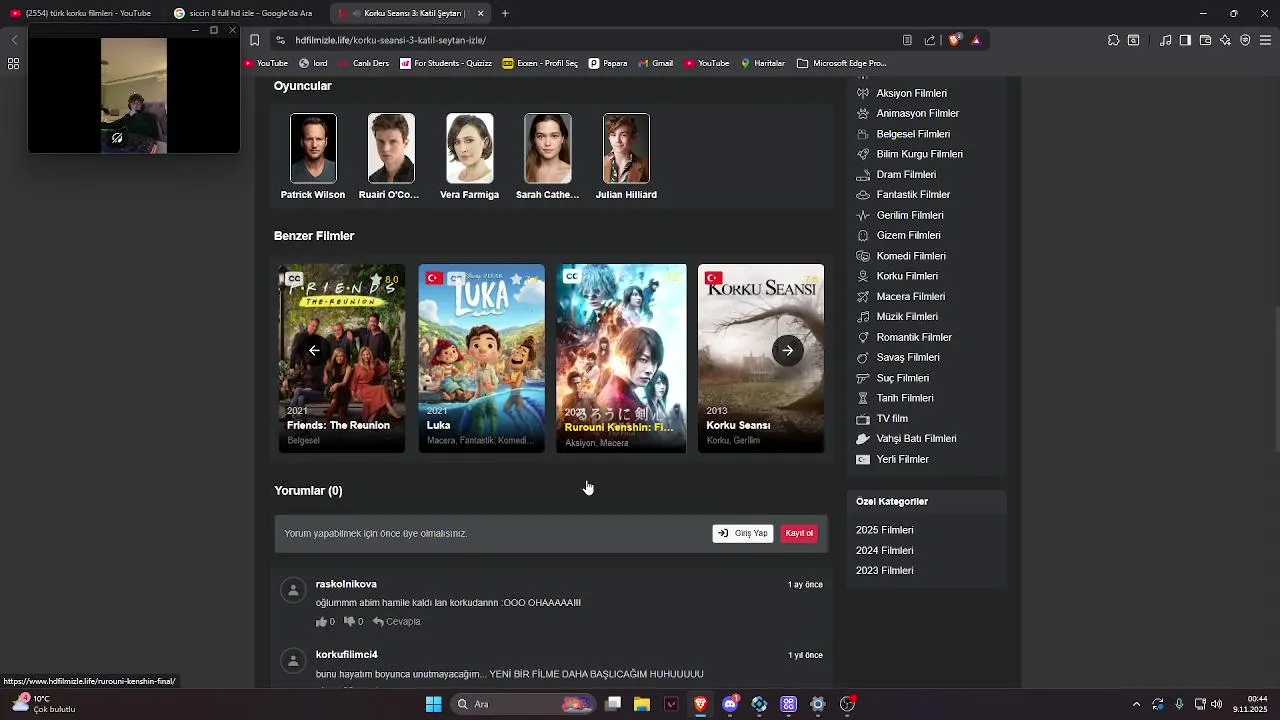Click the browser back arrow
This screenshot has width=1280, height=720.
point(14,40)
